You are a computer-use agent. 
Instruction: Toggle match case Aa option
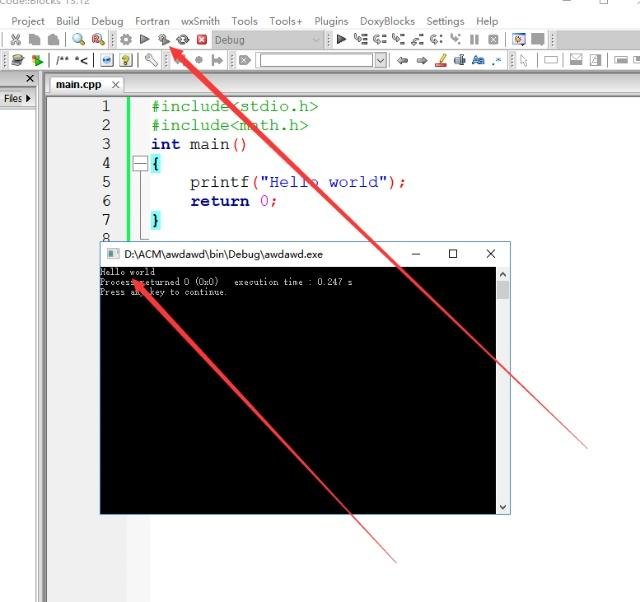tap(478, 61)
